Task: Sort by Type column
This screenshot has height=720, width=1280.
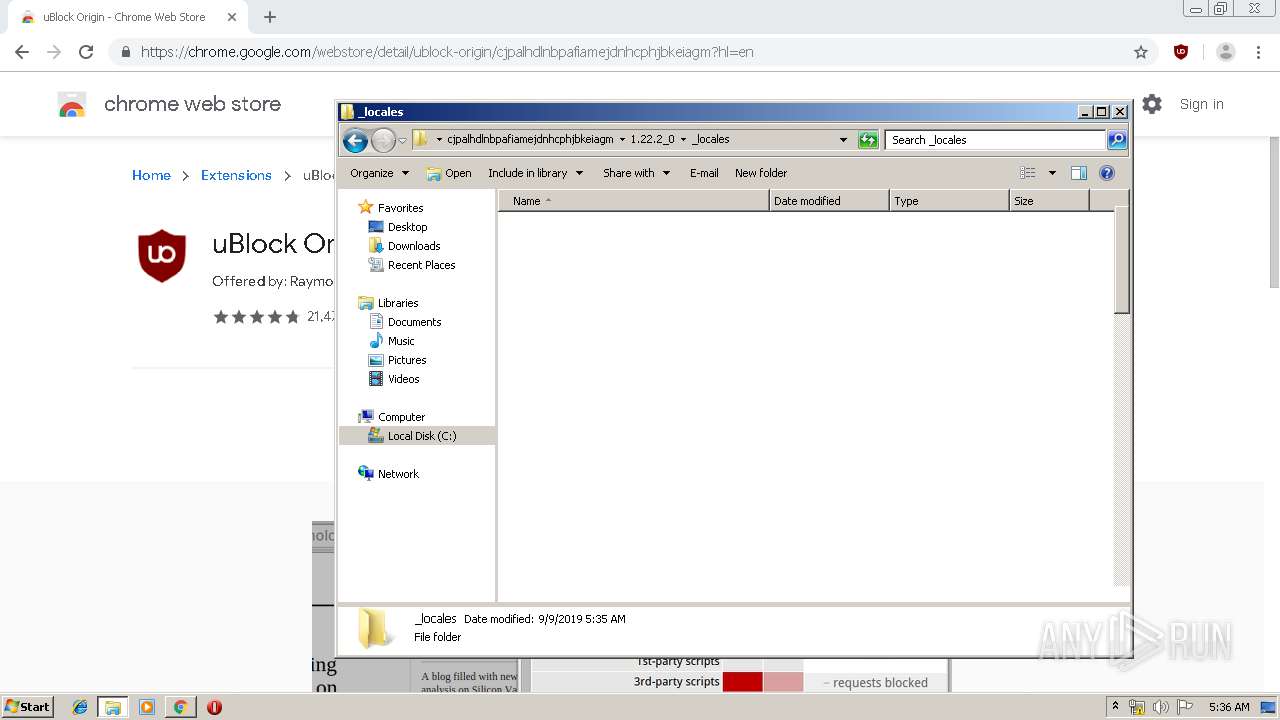Action: click(949, 201)
